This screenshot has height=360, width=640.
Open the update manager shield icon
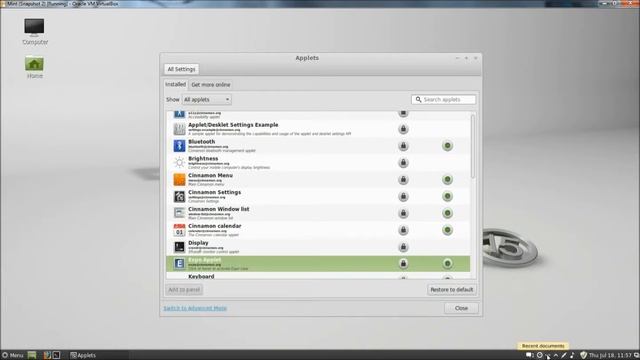[584, 355]
